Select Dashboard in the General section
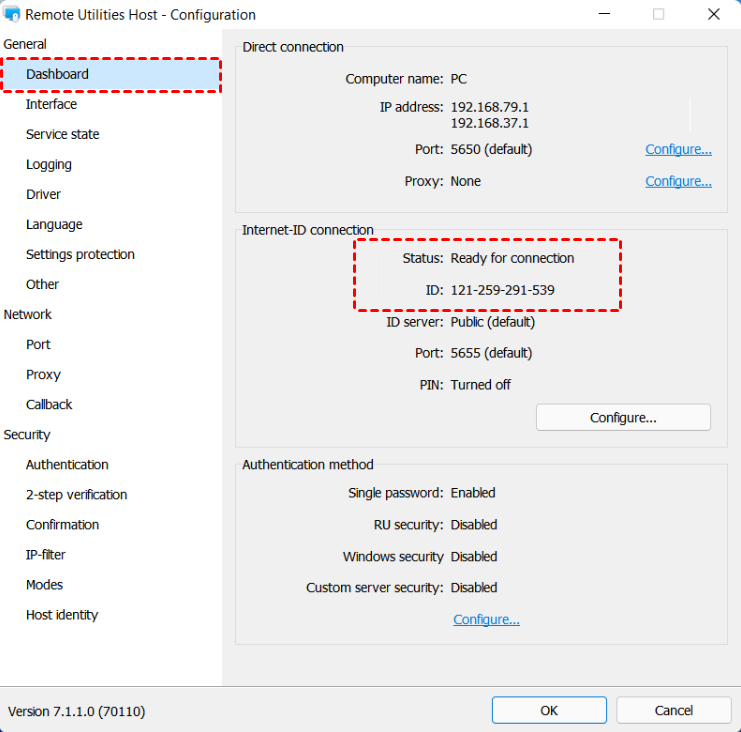This screenshot has height=732, width=741. point(57,74)
